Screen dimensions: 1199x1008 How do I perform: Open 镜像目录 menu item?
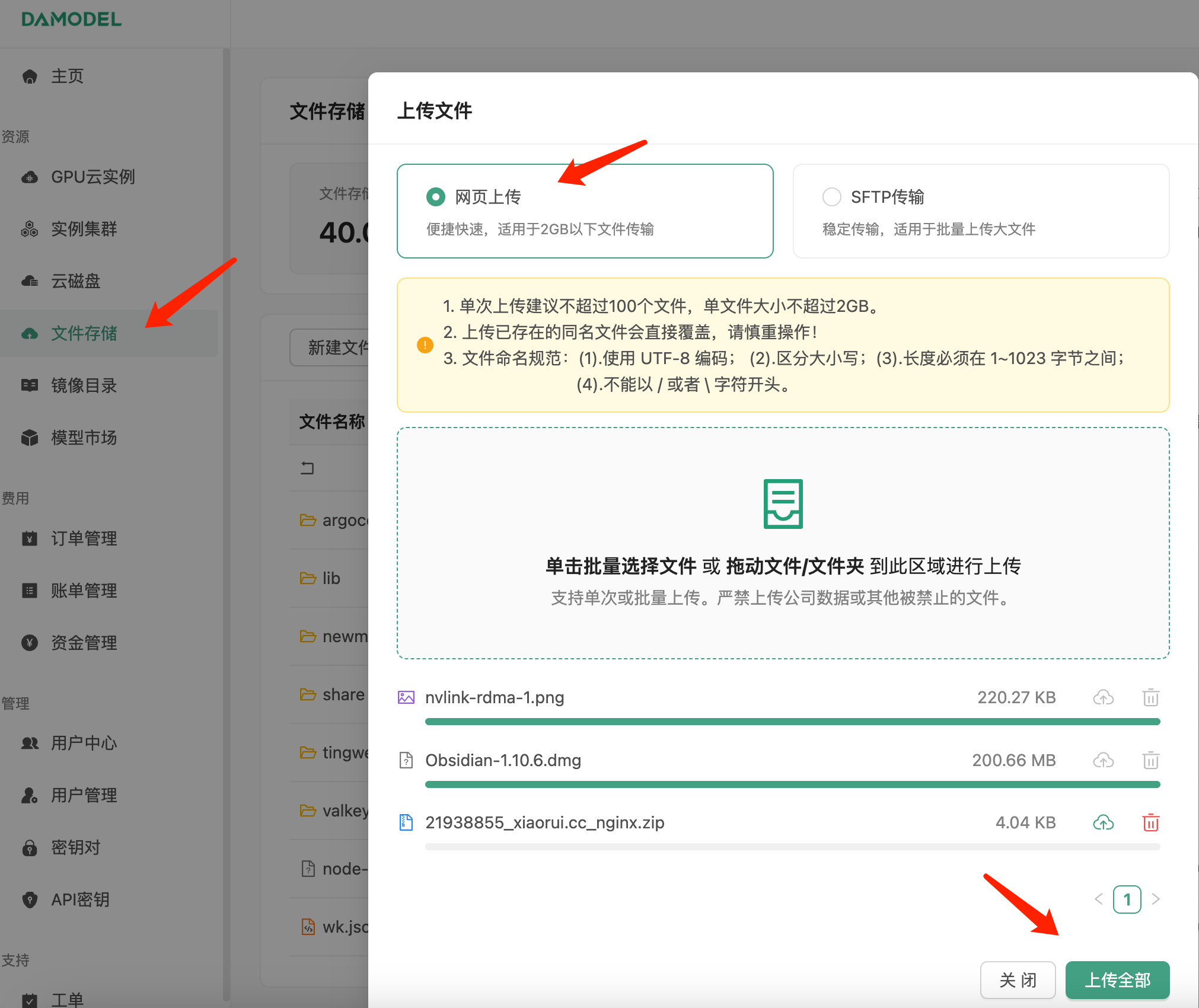click(84, 385)
